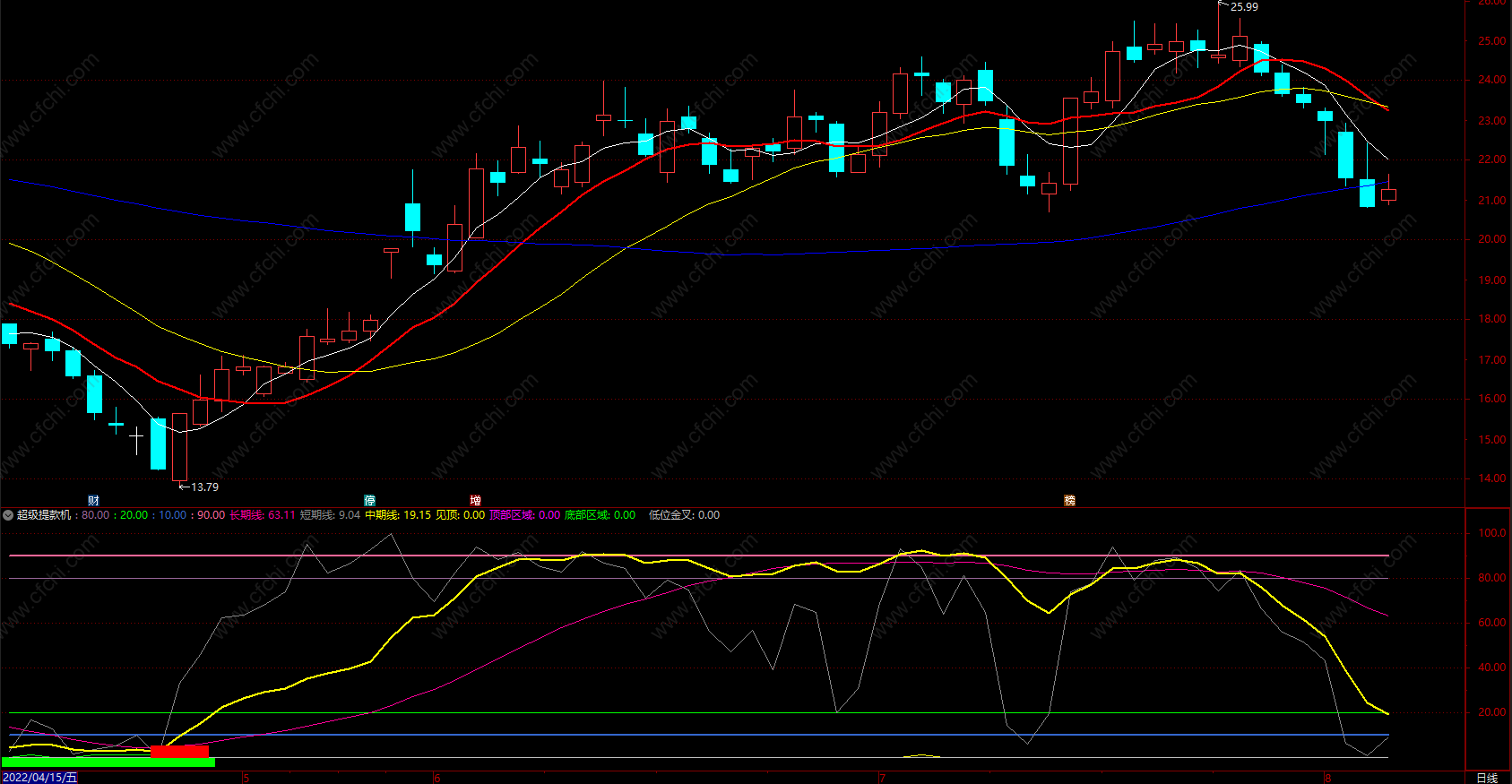Click the 长期线: 63.11 value
This screenshot has height=784, width=1512.
263,515
